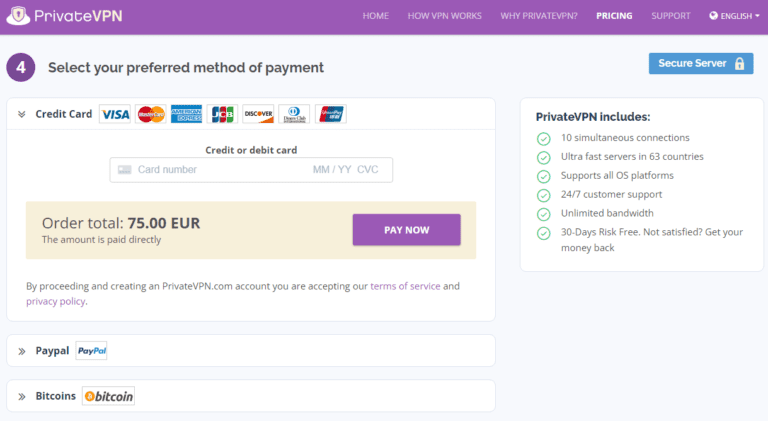The height and width of the screenshot is (421, 768).
Task: Expand the Paypal payment section
Action: (x=22, y=351)
